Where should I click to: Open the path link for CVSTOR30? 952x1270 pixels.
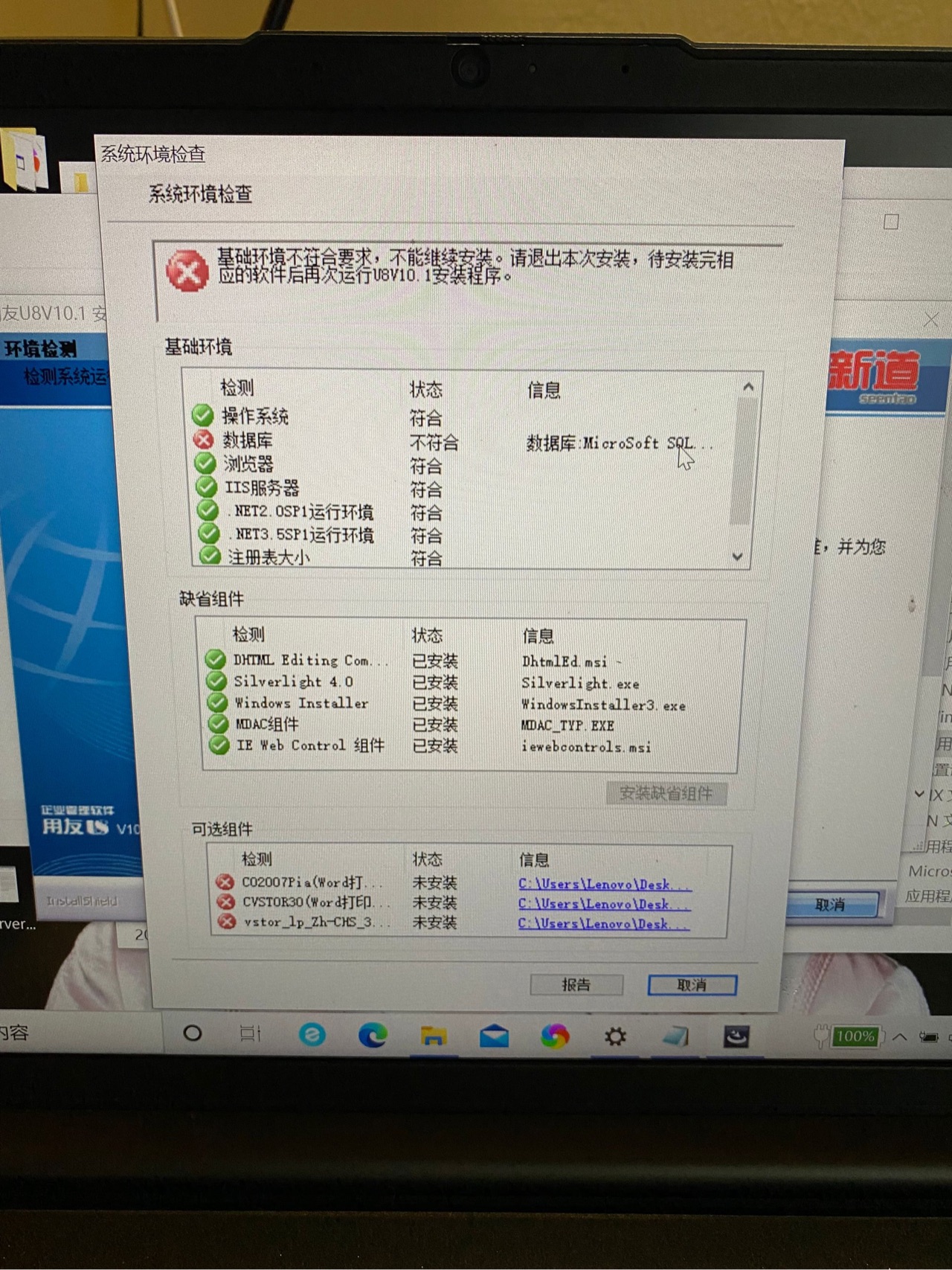point(604,903)
